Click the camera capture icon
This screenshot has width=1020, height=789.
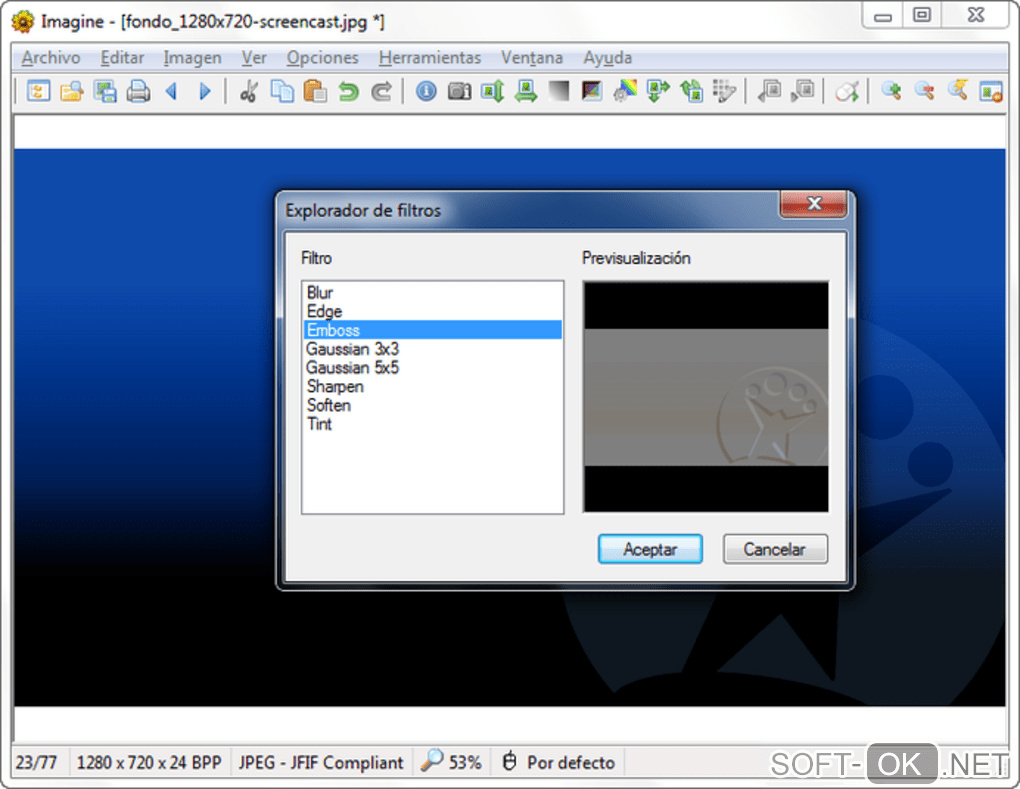(459, 91)
